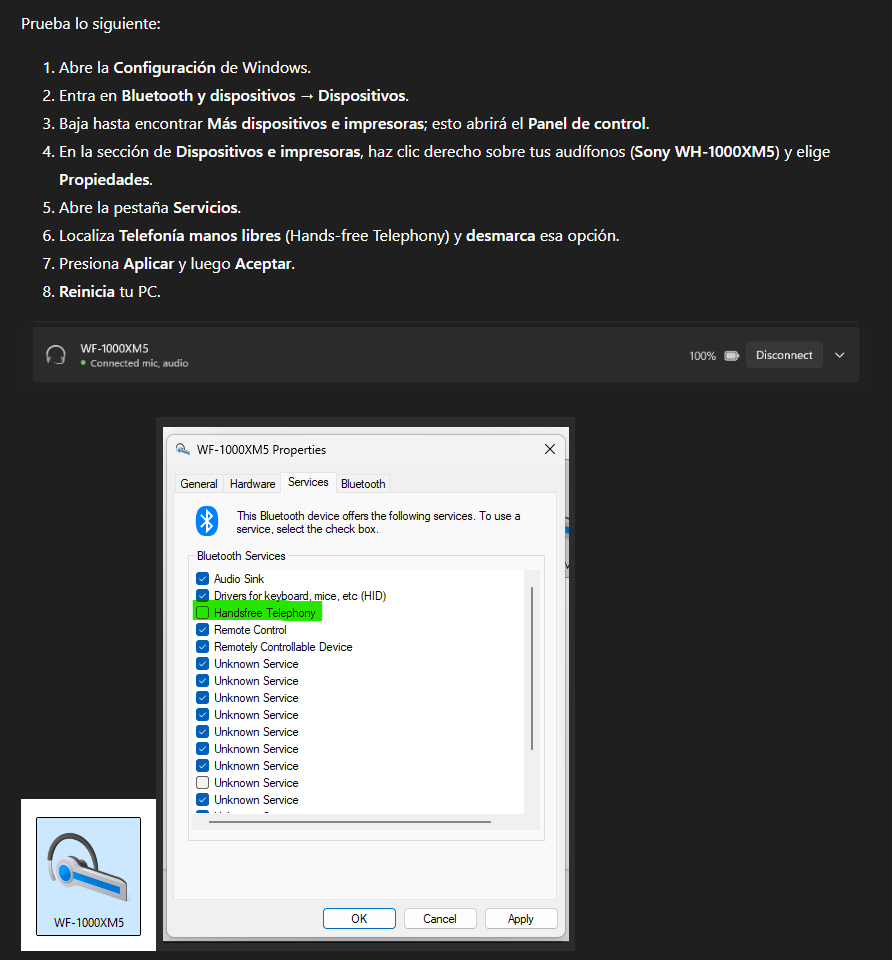Check the unchecked Unknown Service box
Image resolution: width=892 pixels, height=960 pixels.
[x=203, y=782]
